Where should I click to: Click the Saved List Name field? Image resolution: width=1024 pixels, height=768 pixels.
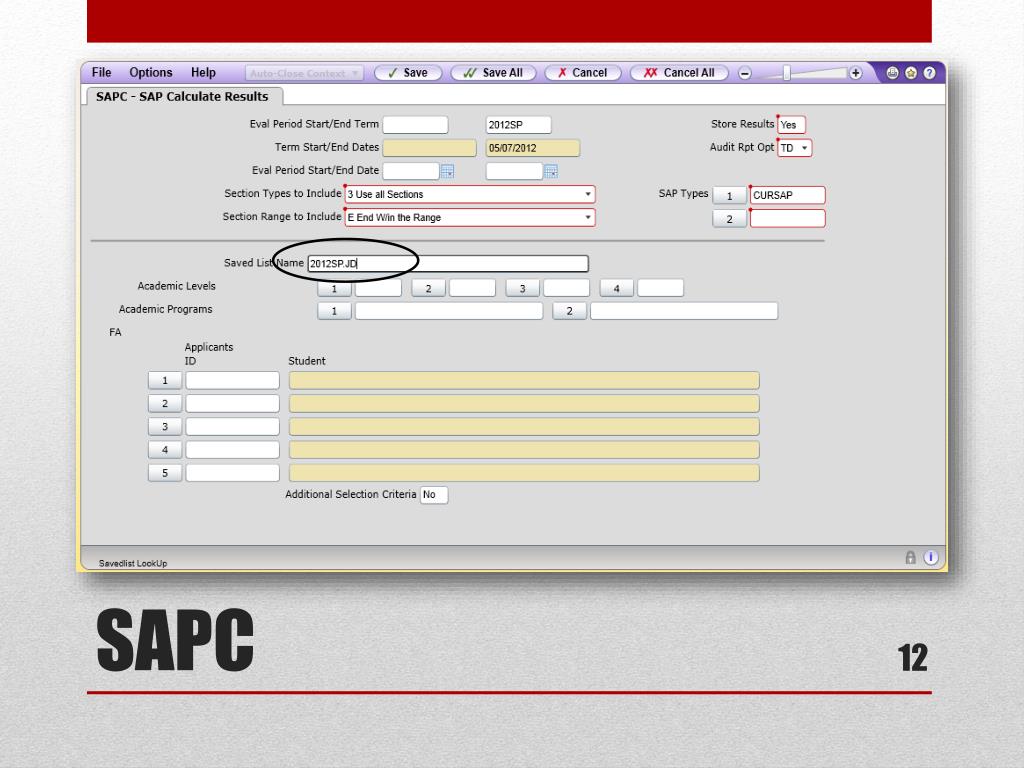click(x=448, y=264)
